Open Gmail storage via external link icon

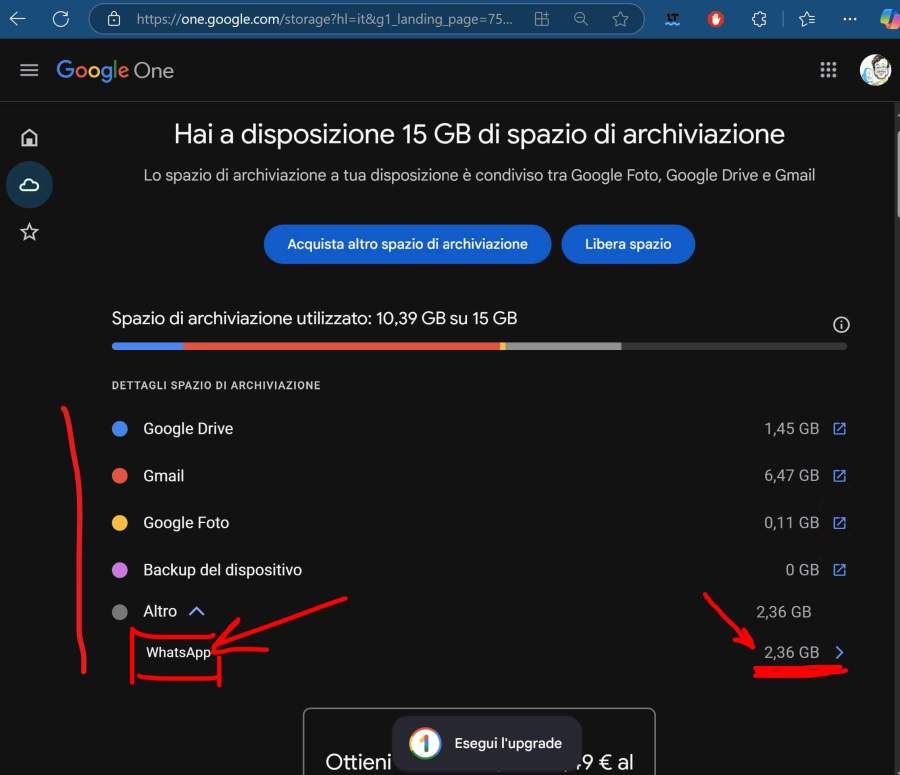(840, 476)
